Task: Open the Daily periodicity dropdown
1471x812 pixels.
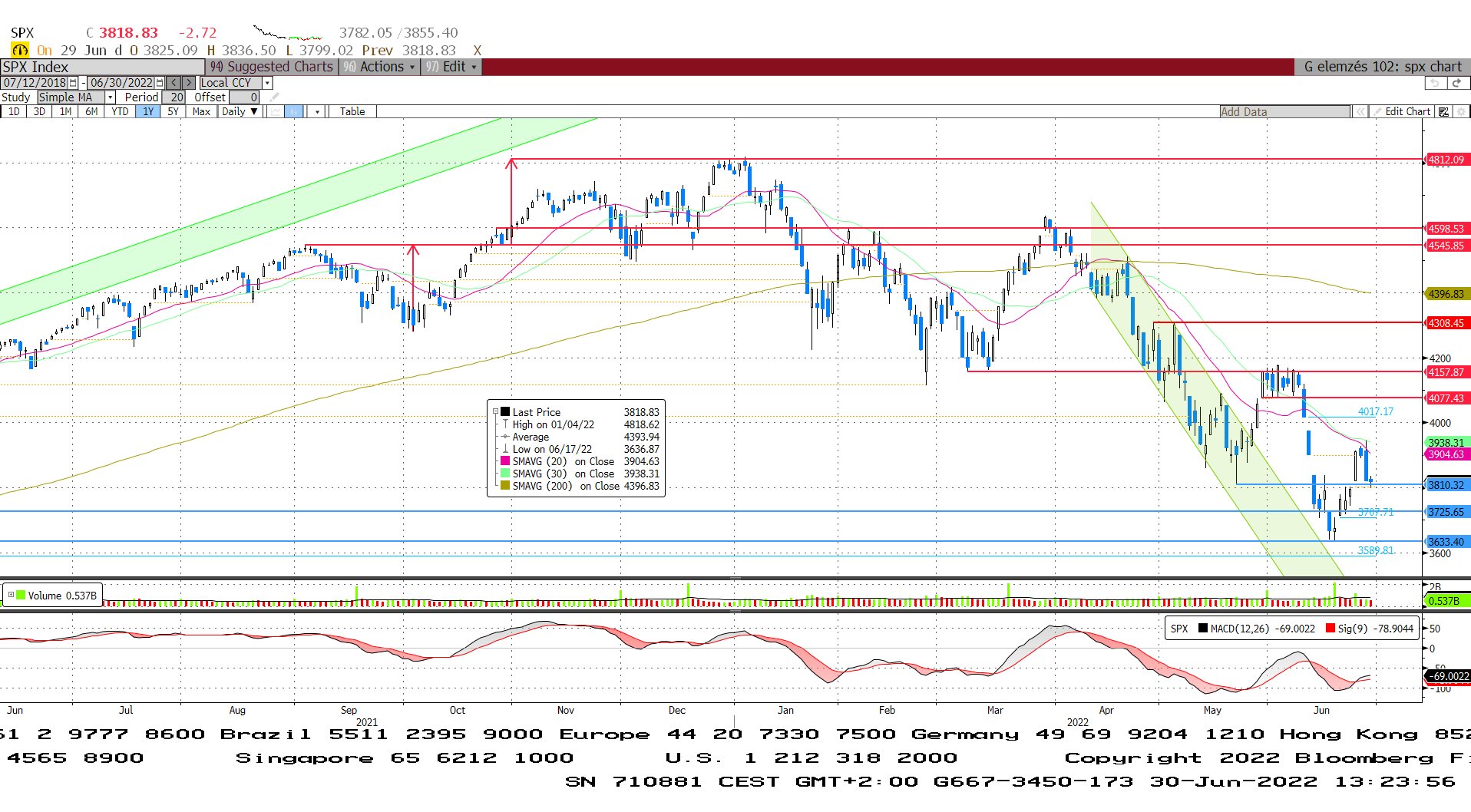Action: [240, 111]
